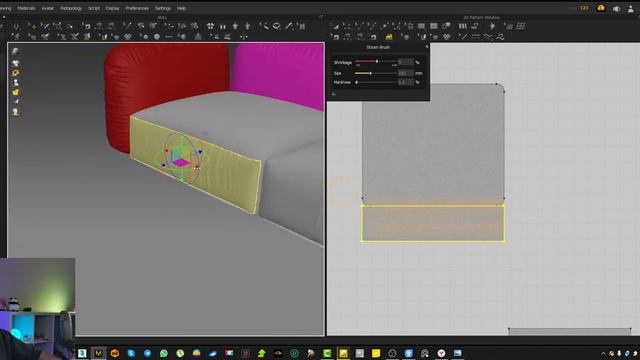Image resolution: width=640 pixels, height=360 pixels.
Task: Open the yellow sticky notes app in taskbar
Action: tap(376, 353)
